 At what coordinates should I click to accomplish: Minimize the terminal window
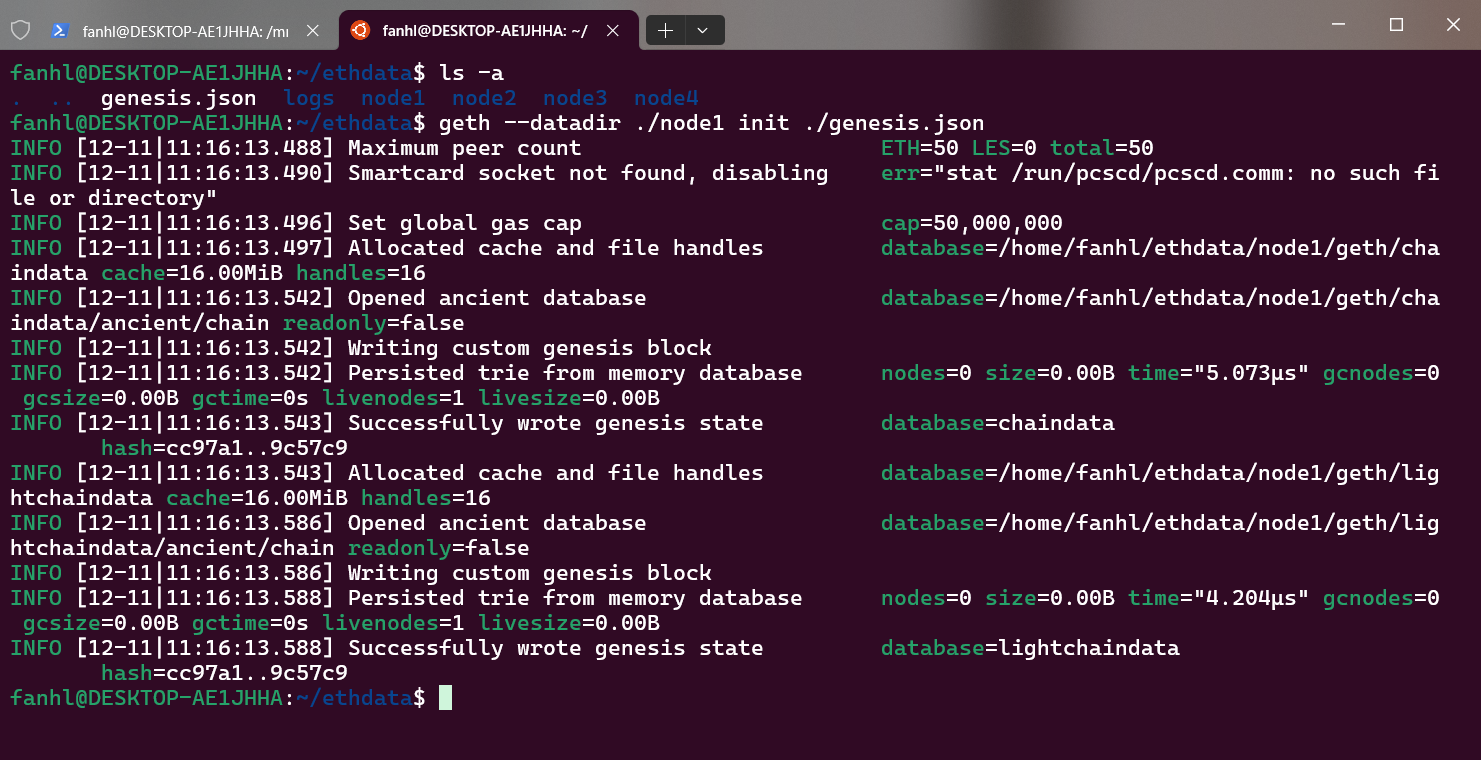[1340, 25]
